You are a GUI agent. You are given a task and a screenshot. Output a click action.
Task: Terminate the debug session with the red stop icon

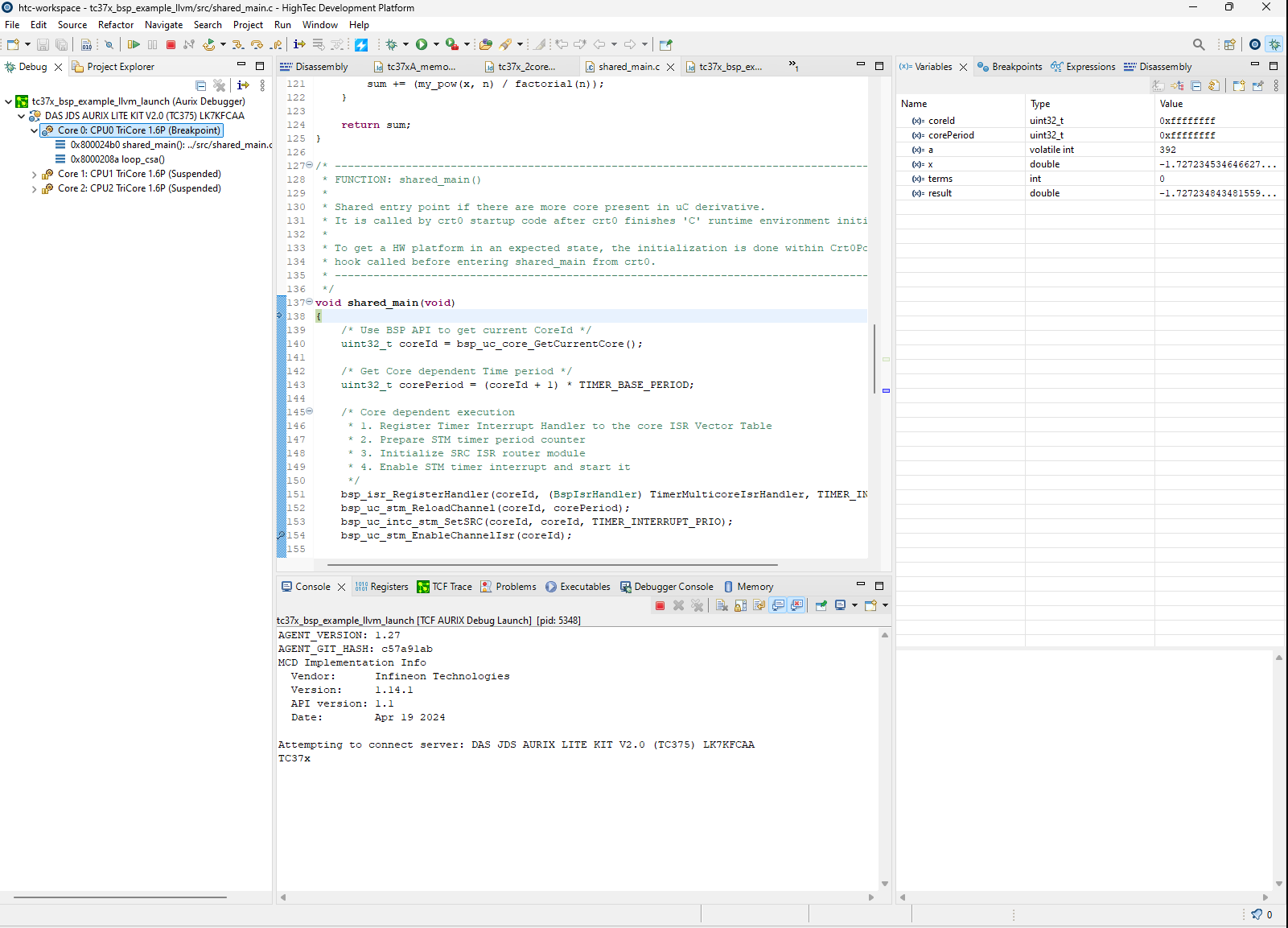[x=171, y=45]
